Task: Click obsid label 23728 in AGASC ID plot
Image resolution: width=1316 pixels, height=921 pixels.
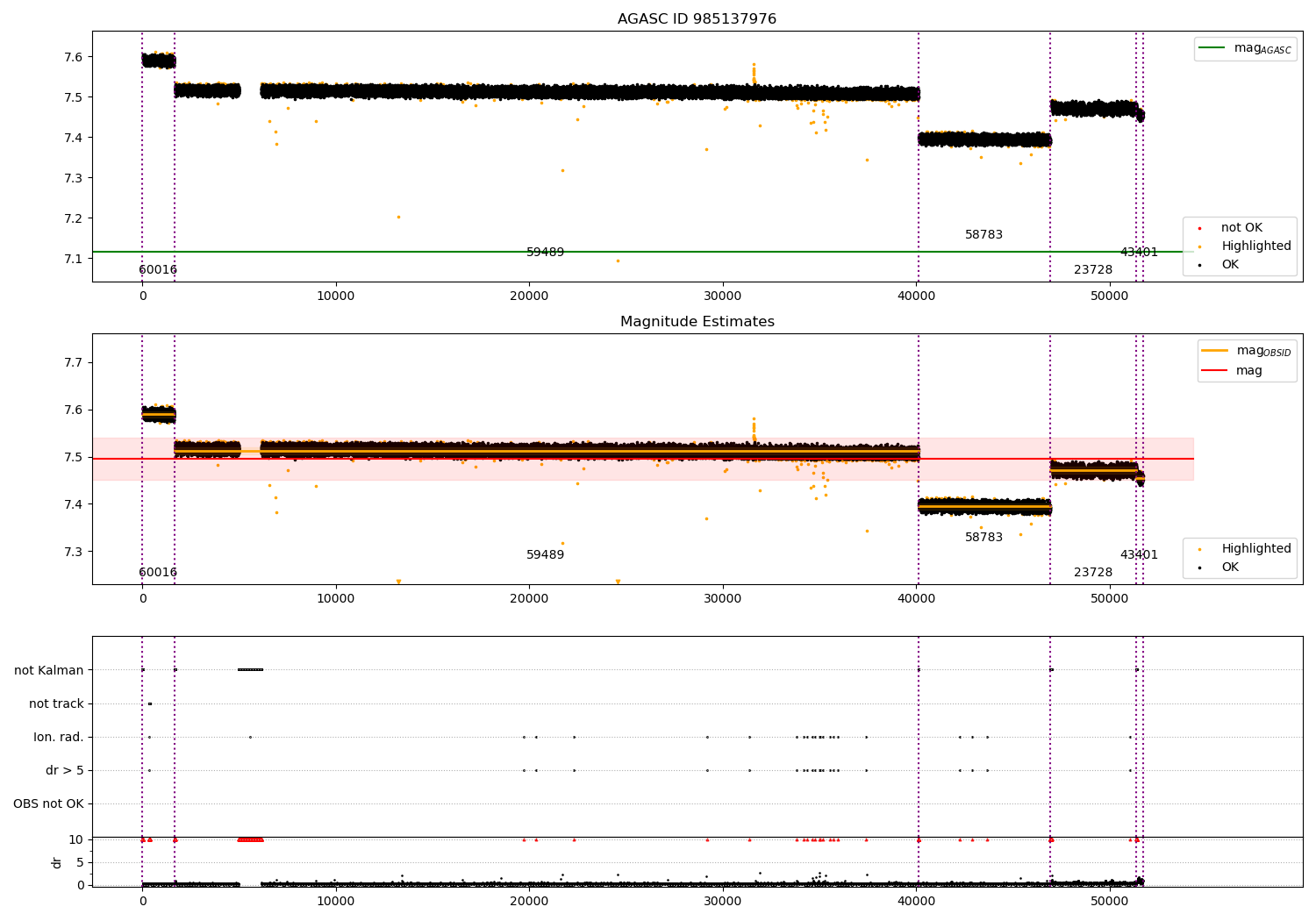Action: (x=1093, y=270)
